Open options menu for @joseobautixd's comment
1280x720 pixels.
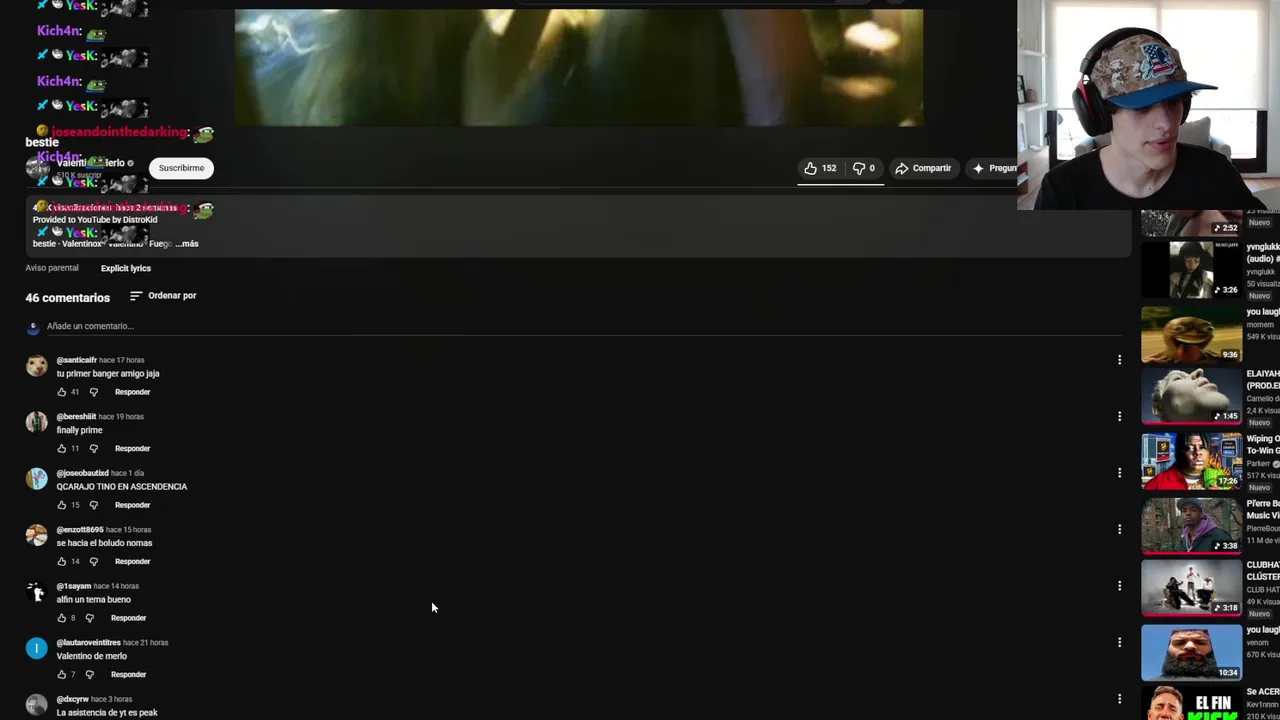click(1119, 473)
